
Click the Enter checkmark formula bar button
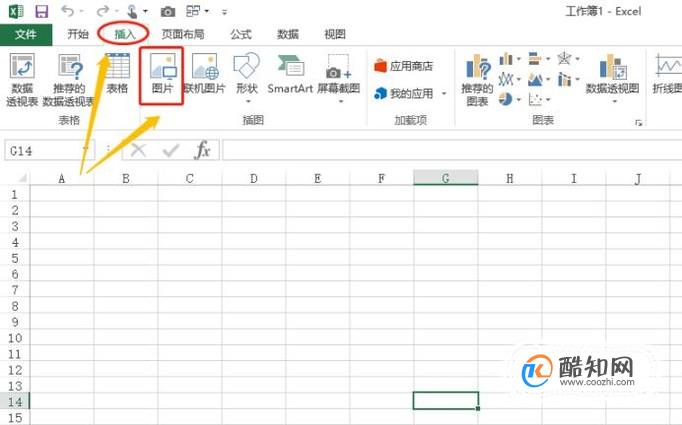coord(170,151)
